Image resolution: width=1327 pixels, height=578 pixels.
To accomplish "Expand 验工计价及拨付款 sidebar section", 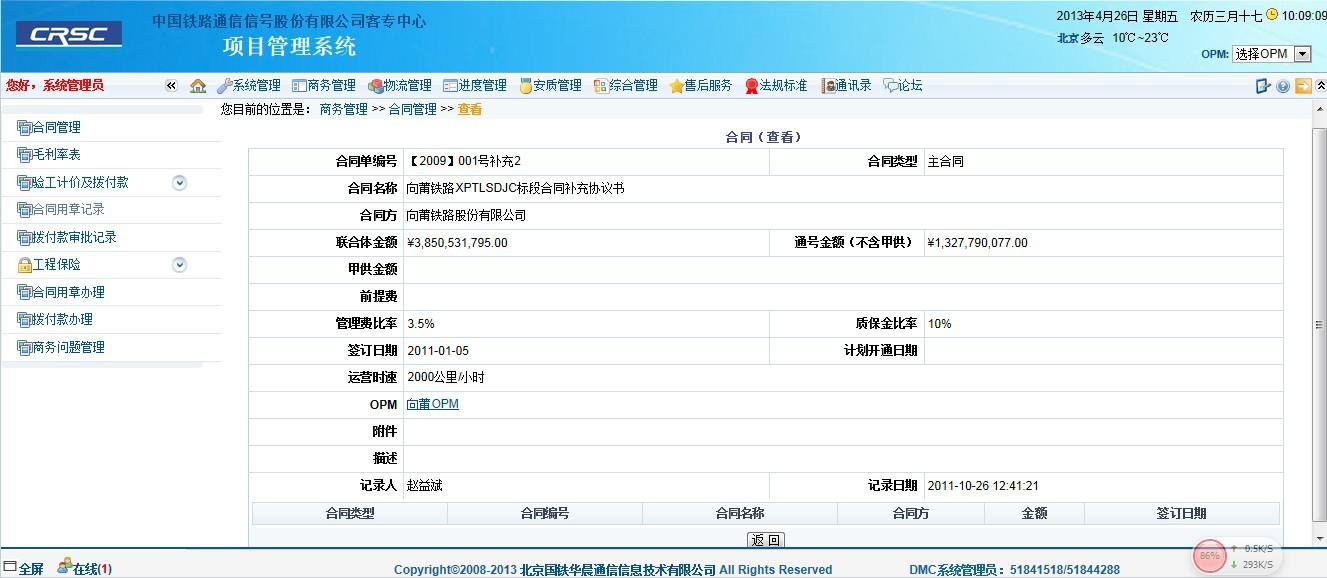I will coord(180,182).
